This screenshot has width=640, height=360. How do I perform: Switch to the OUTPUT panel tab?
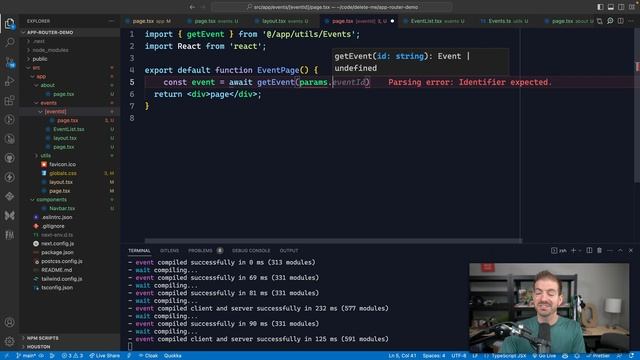[x=289, y=251]
